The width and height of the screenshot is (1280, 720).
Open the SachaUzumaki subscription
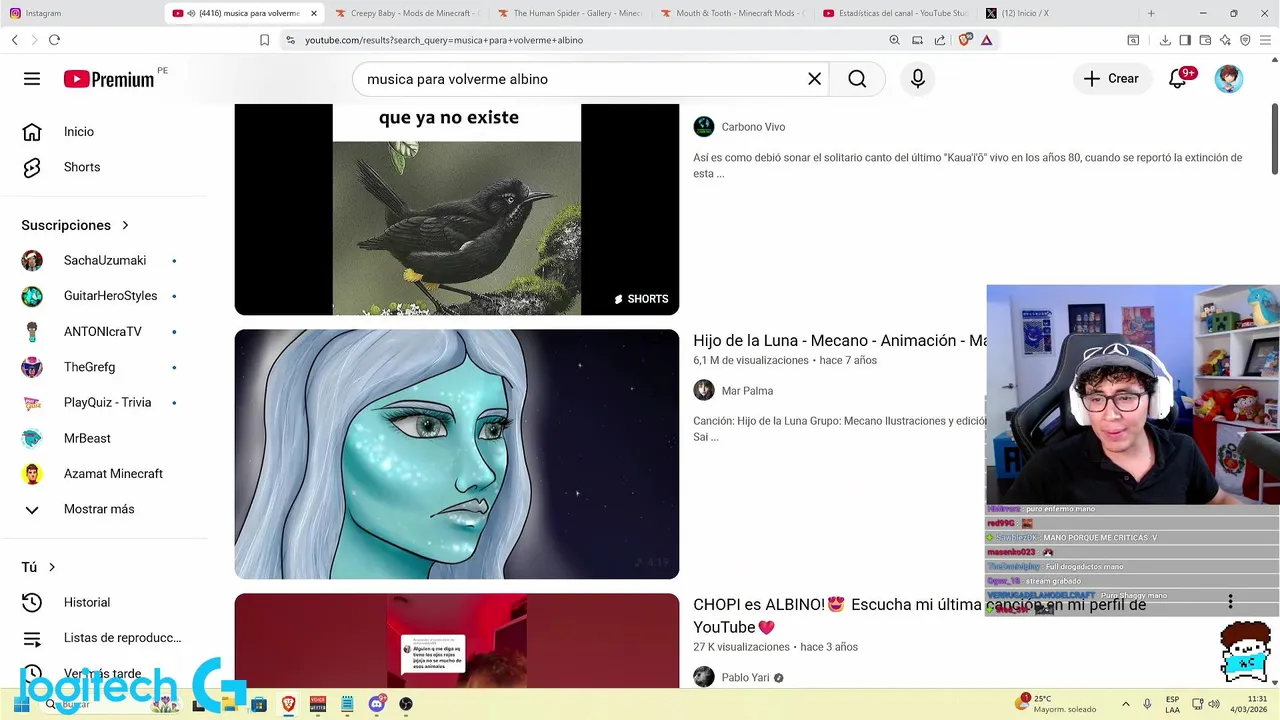(x=105, y=261)
